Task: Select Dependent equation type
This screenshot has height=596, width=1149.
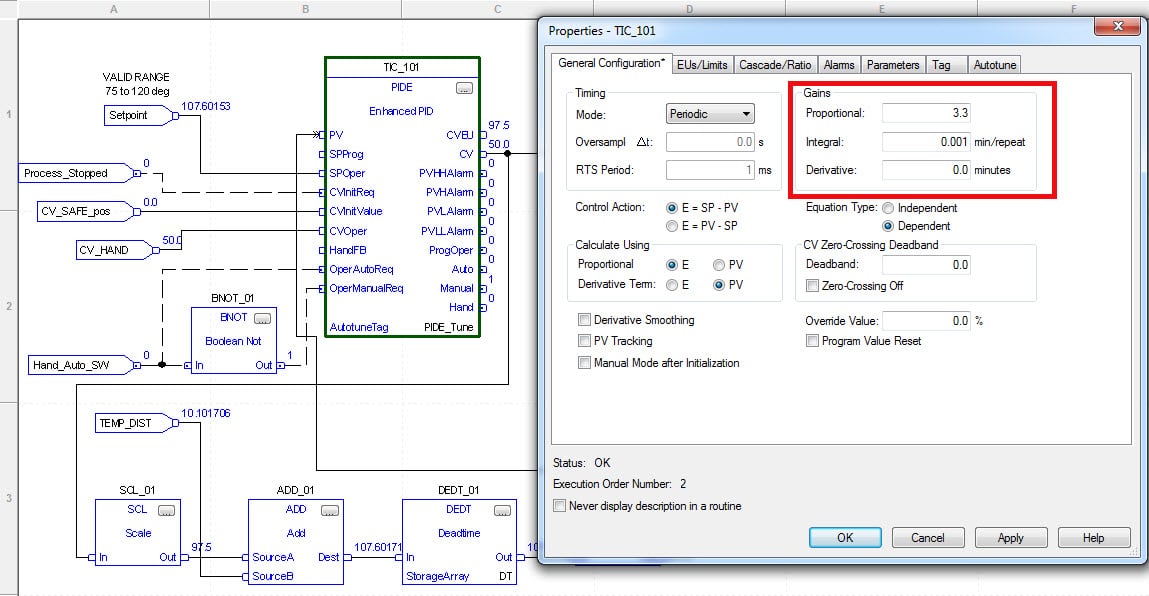Action: [x=888, y=226]
